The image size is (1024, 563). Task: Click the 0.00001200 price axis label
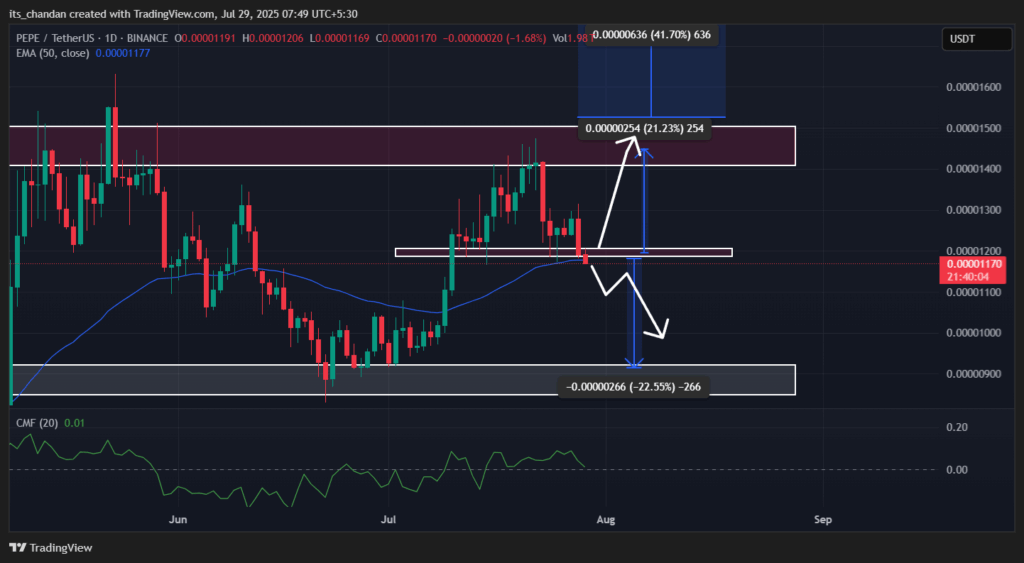point(973,251)
